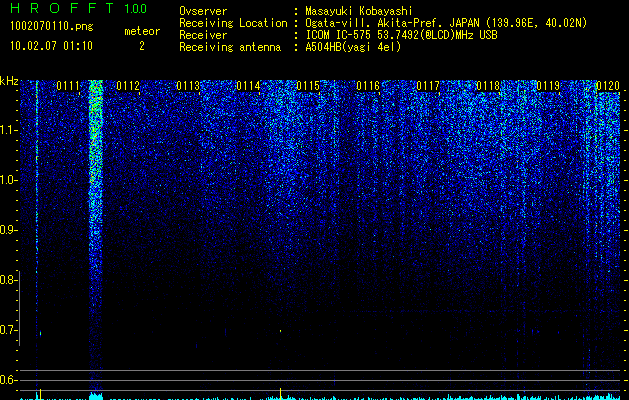
Task: Click the meteor count label
Action: pyautogui.click(x=142, y=31)
